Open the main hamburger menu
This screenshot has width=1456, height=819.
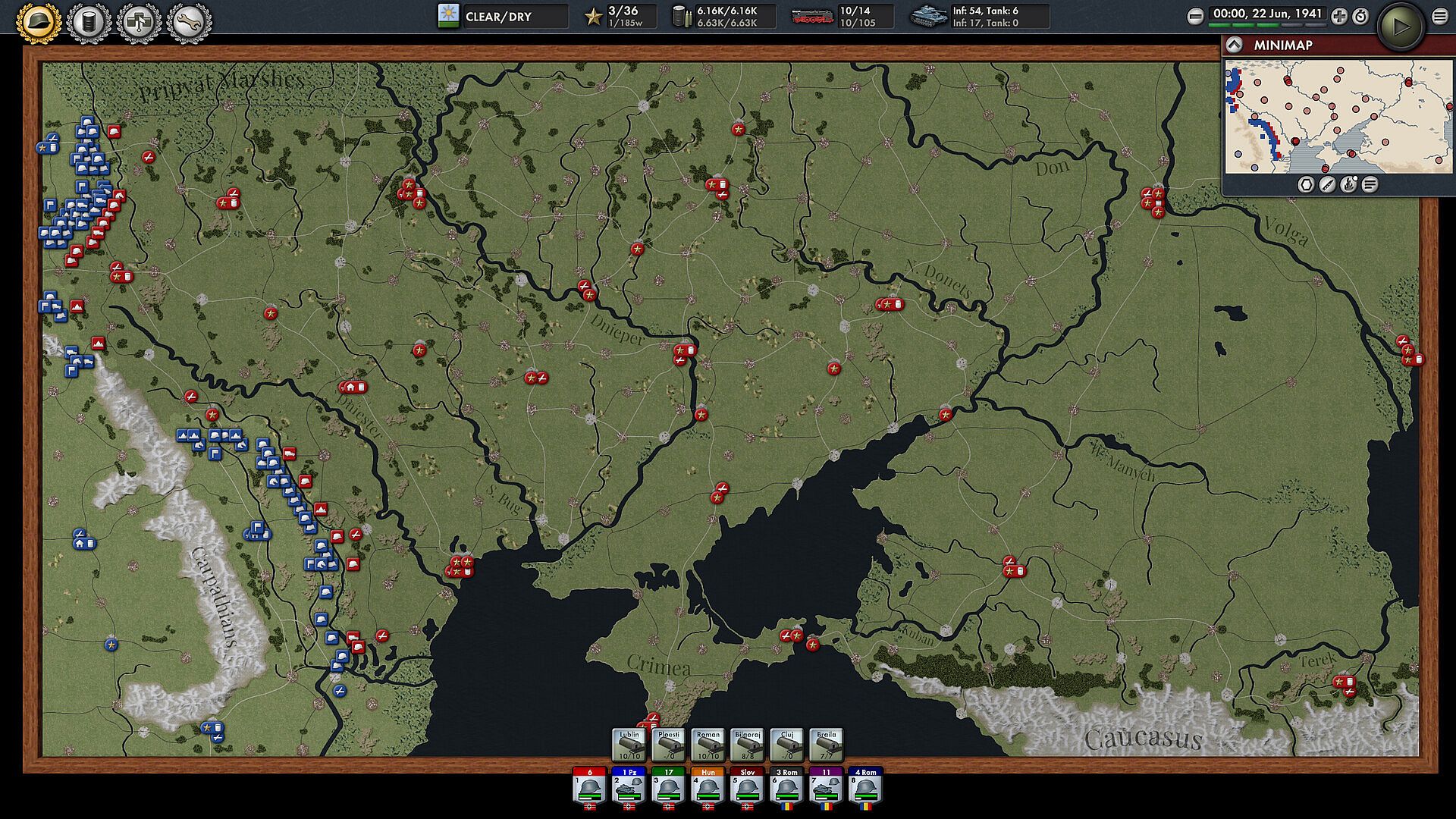click(1439, 17)
